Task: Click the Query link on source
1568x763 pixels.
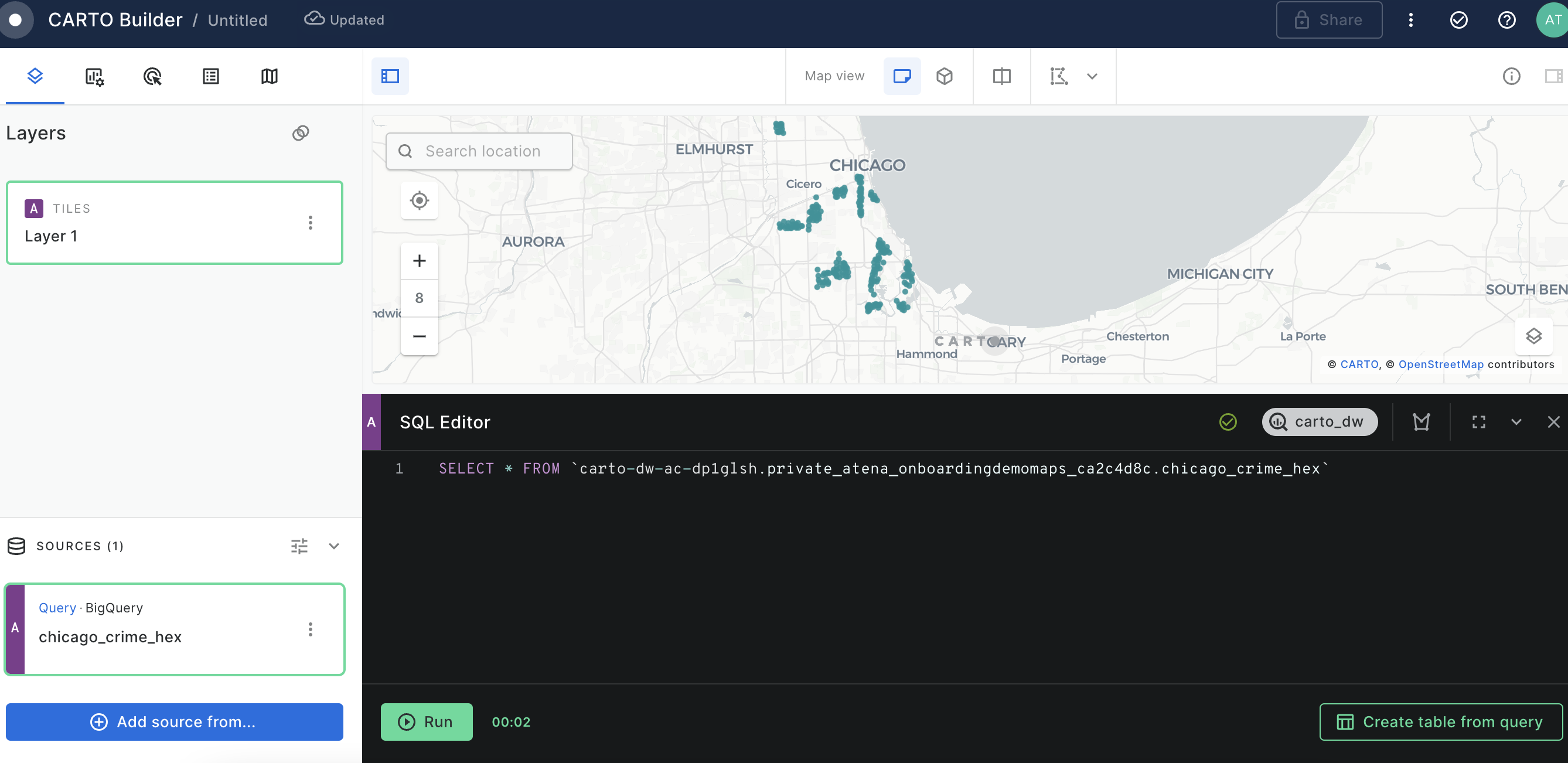Action: (x=57, y=608)
